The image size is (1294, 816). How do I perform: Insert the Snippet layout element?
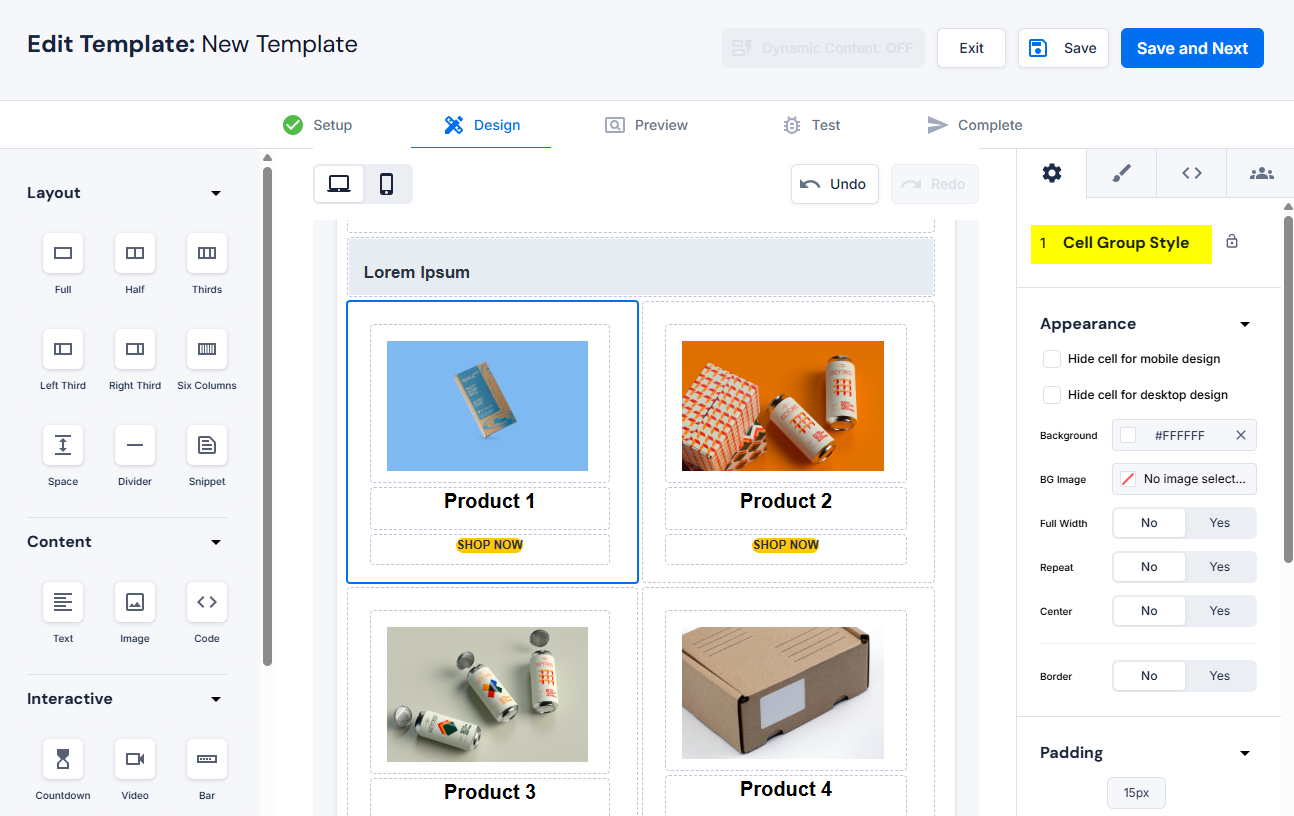[207, 446]
